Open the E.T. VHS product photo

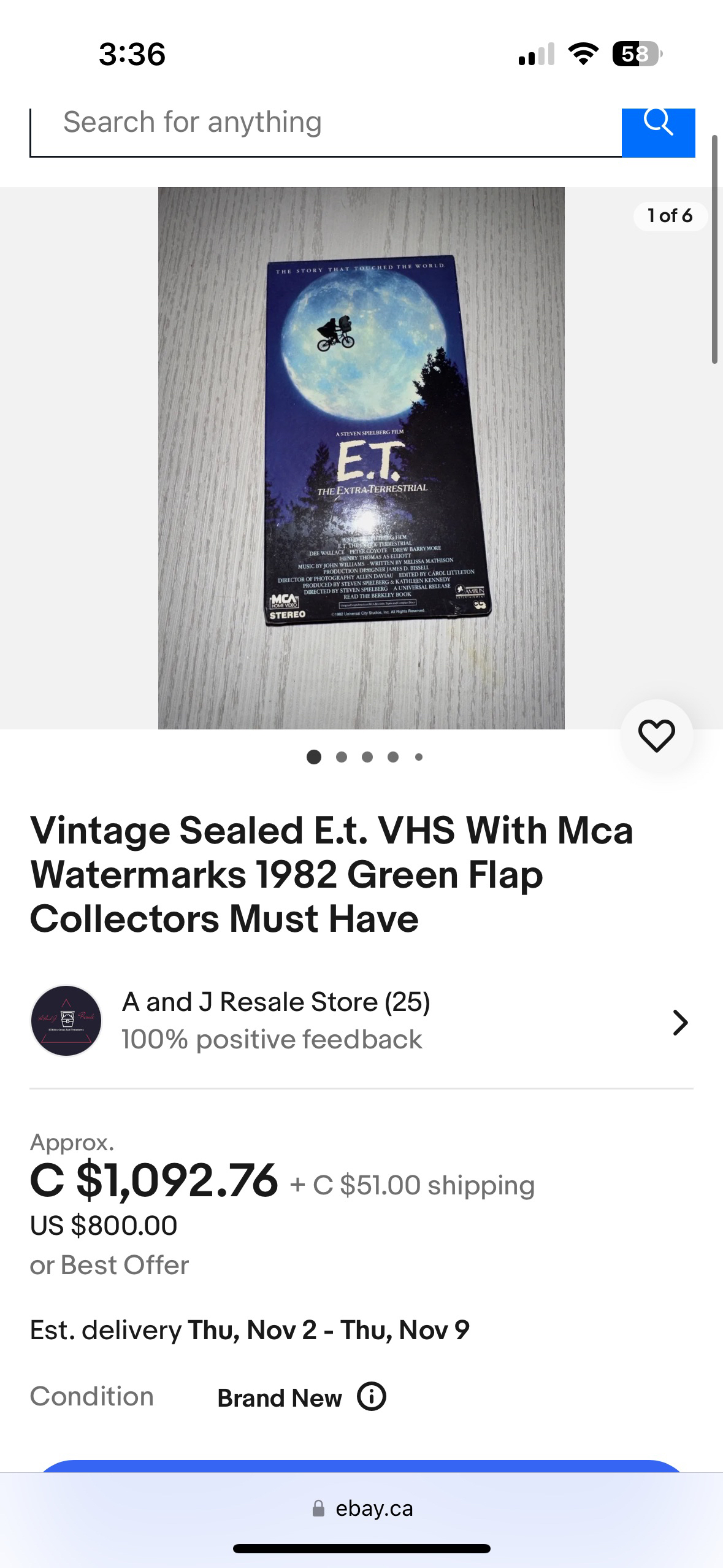[361, 458]
